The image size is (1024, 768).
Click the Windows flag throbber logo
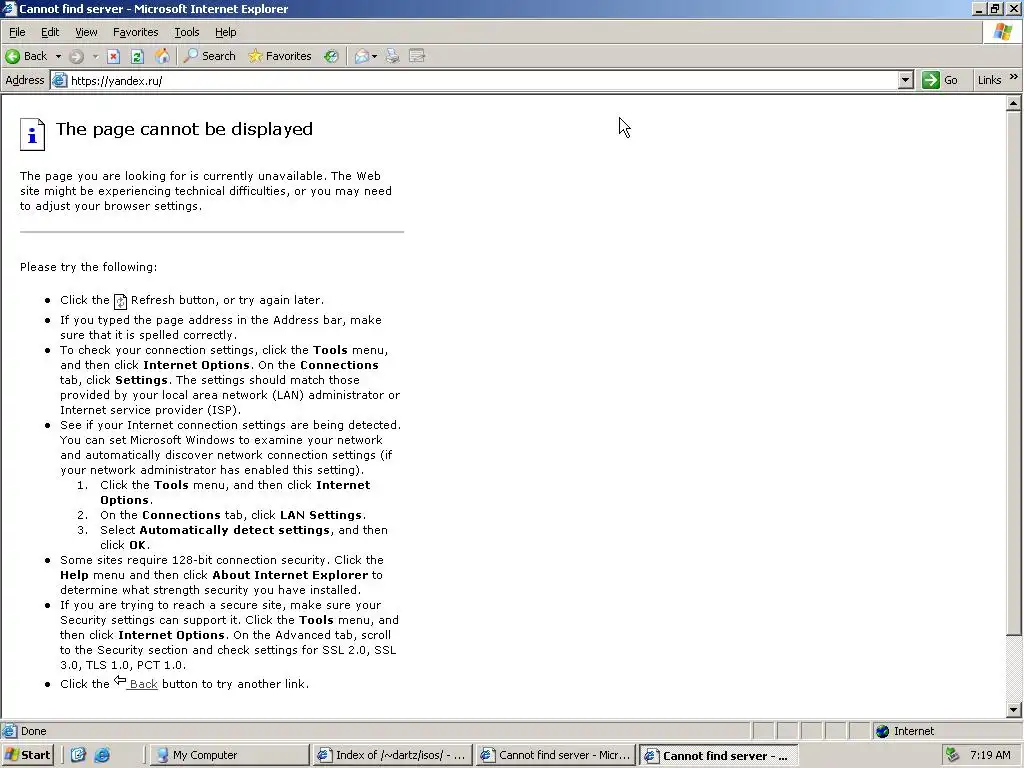click(x=1002, y=32)
